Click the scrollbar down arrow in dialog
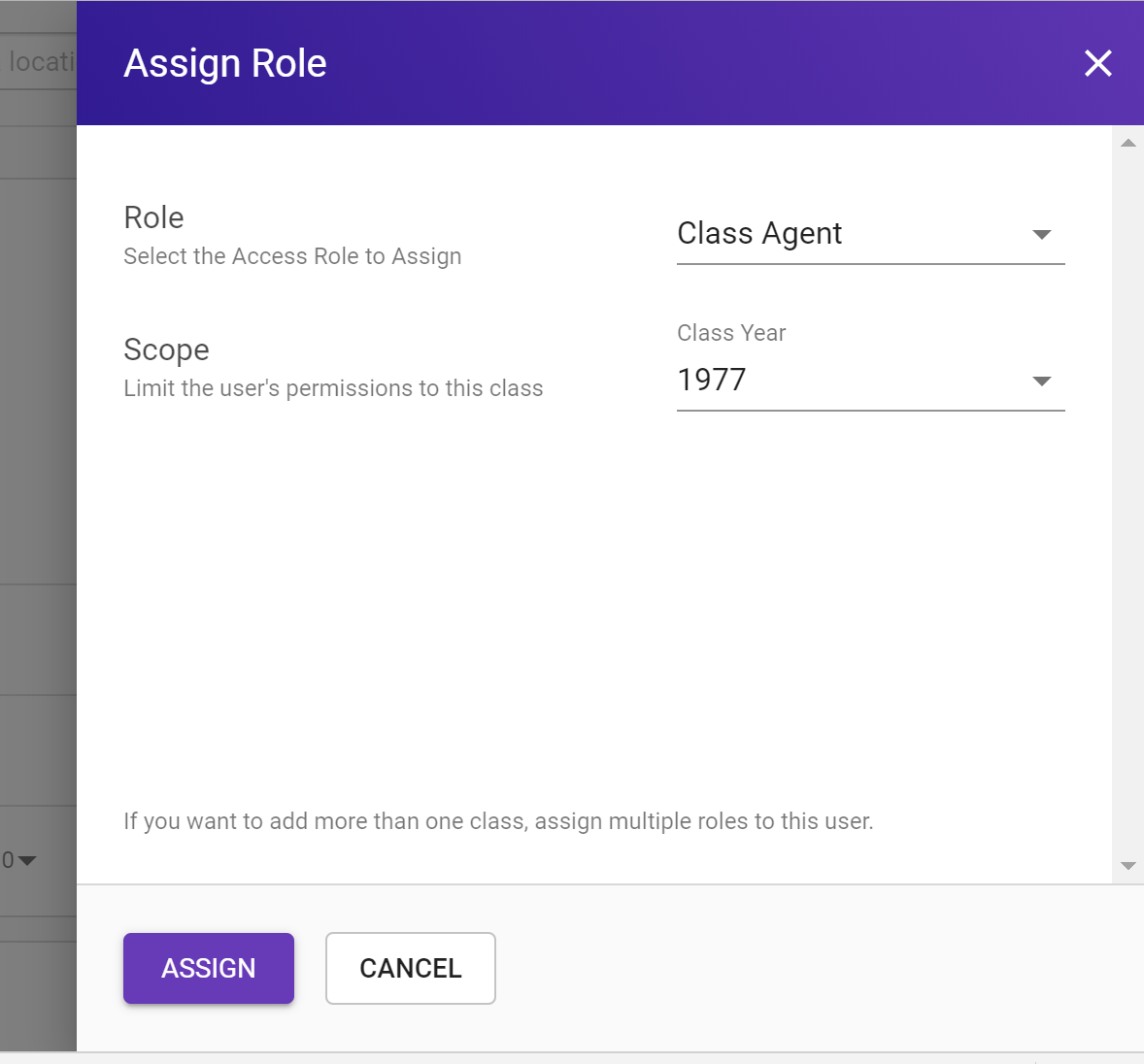 pyautogui.click(x=1127, y=866)
